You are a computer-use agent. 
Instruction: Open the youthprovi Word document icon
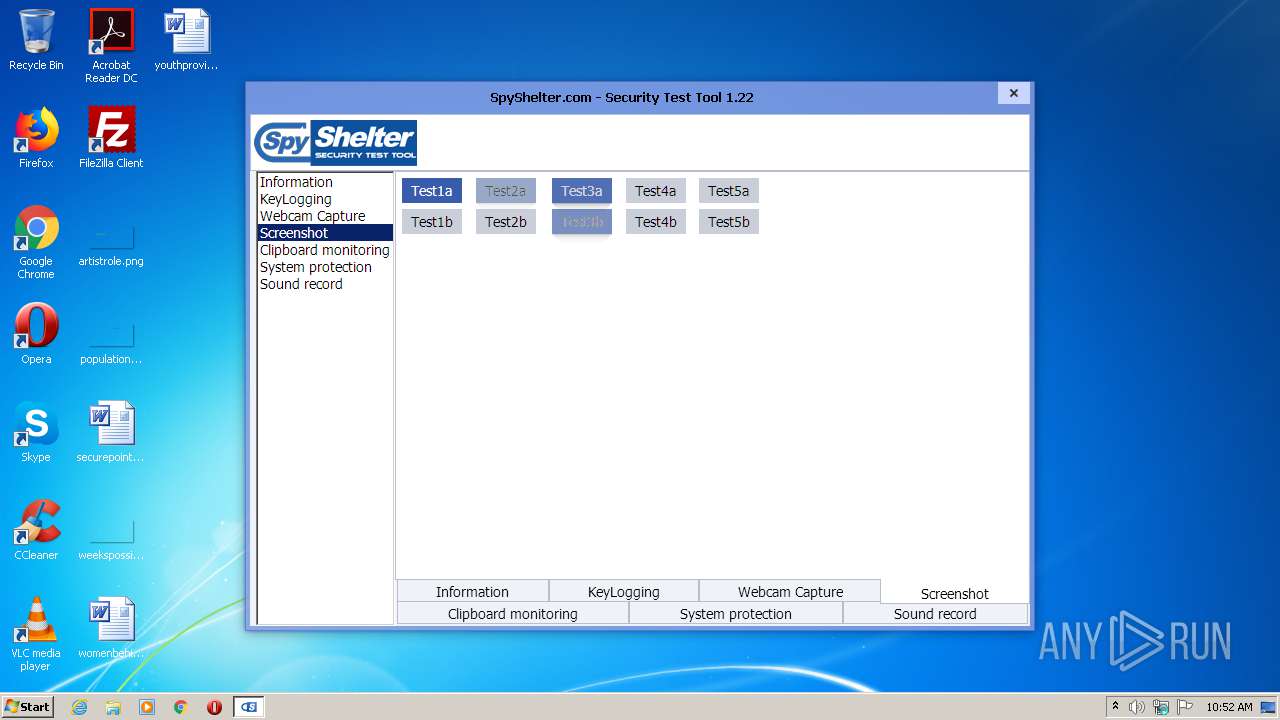coord(186,40)
